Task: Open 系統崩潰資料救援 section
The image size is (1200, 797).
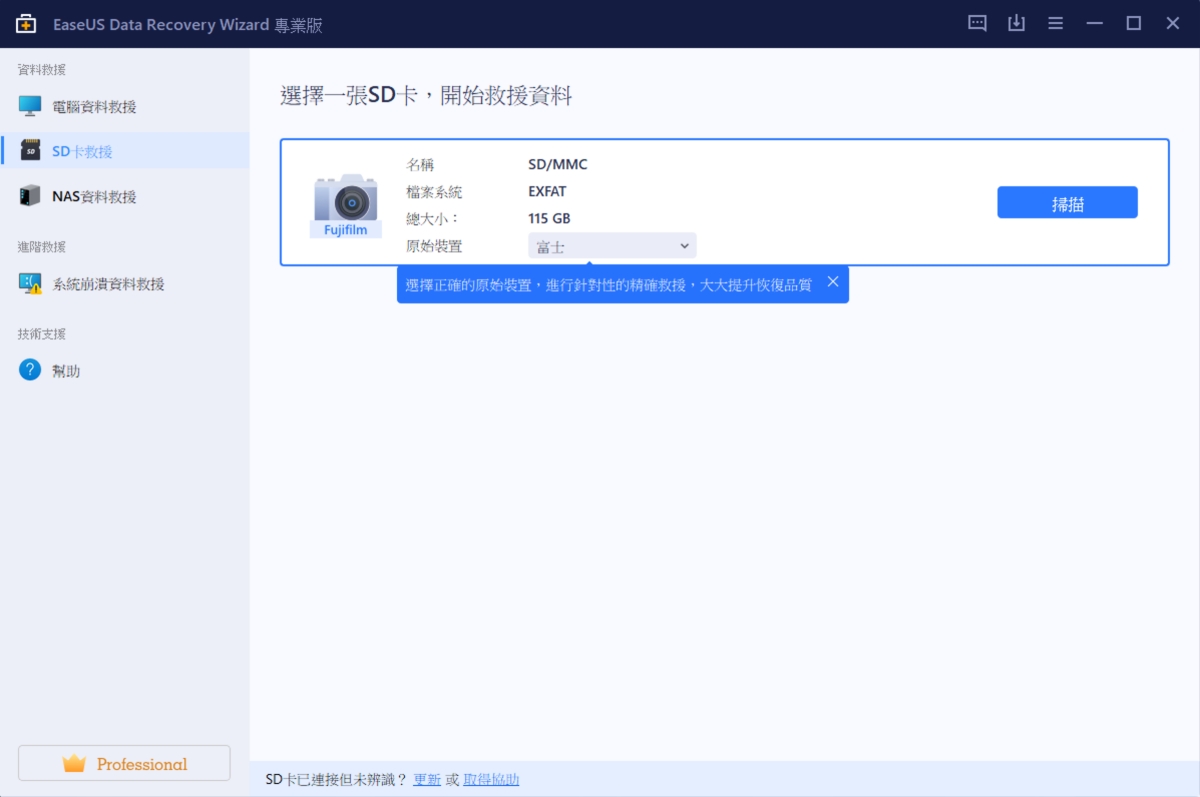Action: click(125, 284)
